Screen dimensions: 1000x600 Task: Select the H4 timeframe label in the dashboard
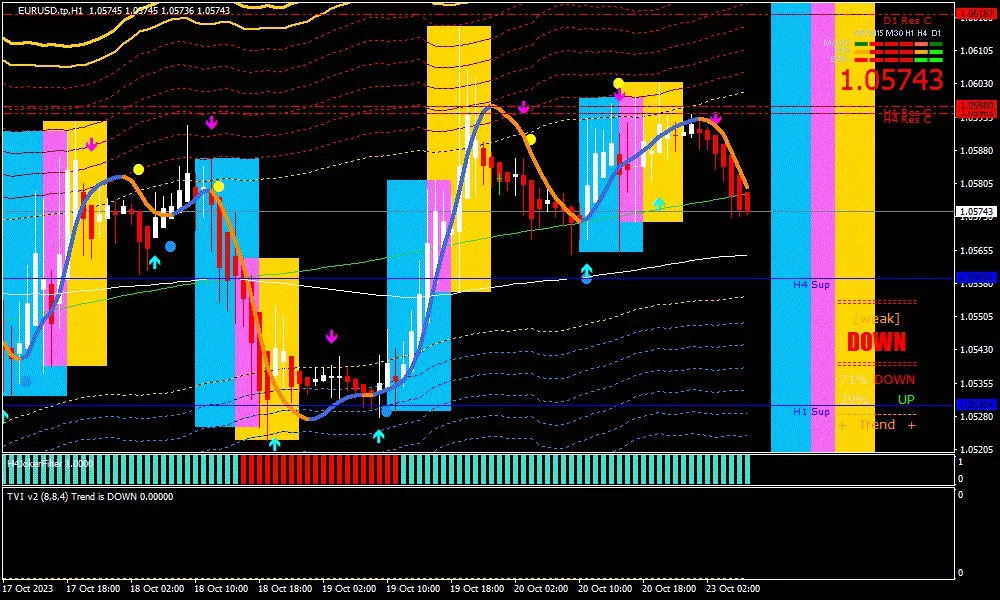(x=922, y=33)
